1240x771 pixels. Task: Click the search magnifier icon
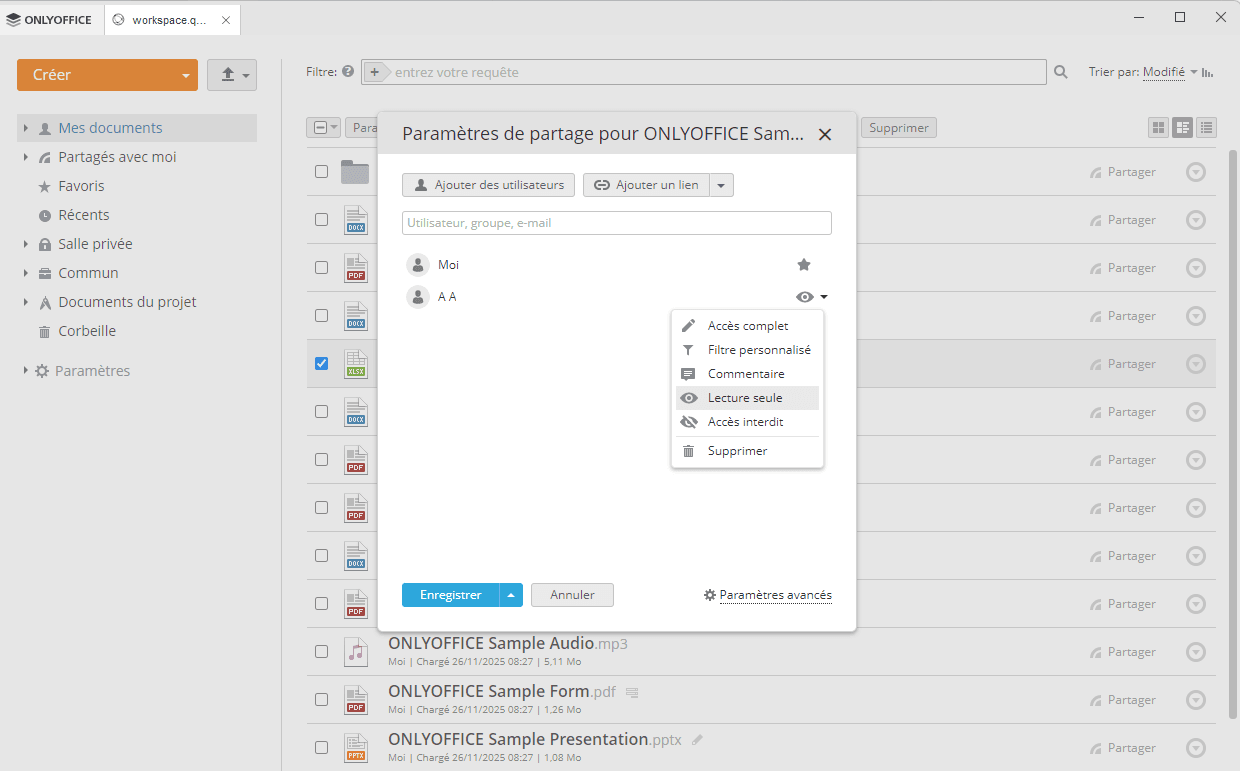tap(1059, 71)
